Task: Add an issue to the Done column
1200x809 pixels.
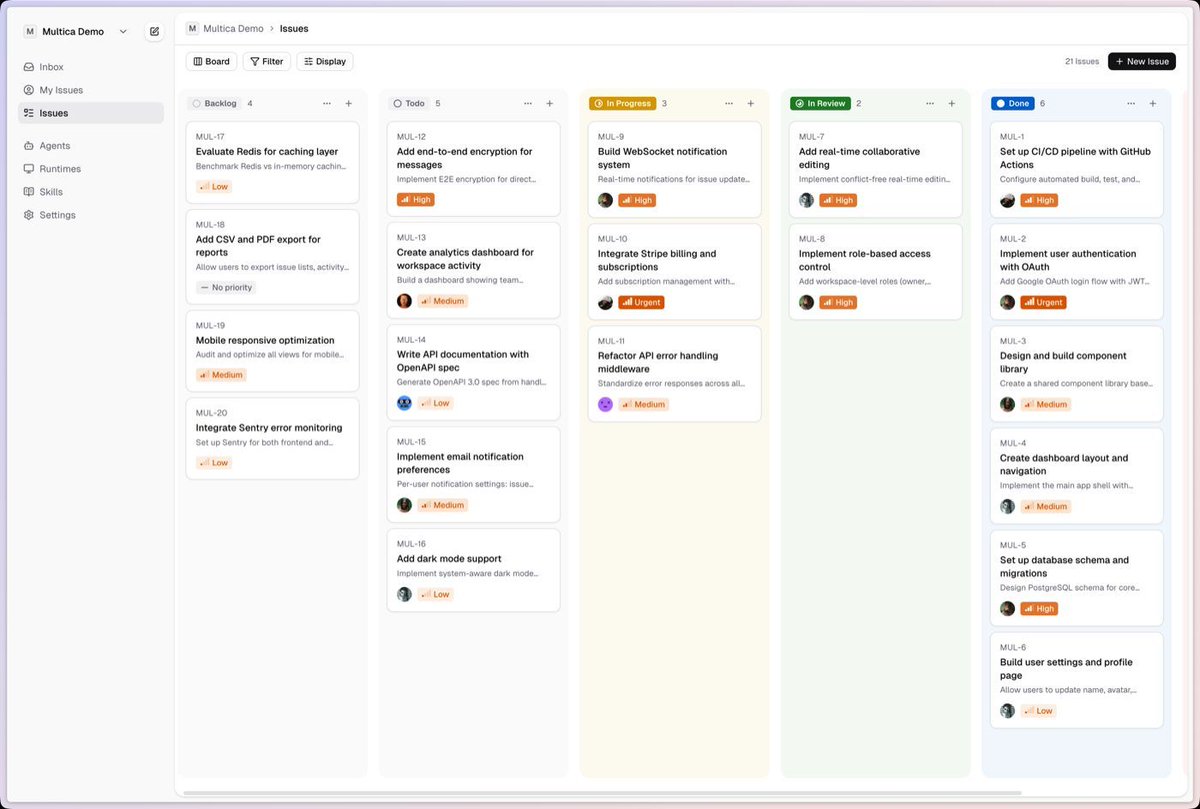Action: [1152, 103]
